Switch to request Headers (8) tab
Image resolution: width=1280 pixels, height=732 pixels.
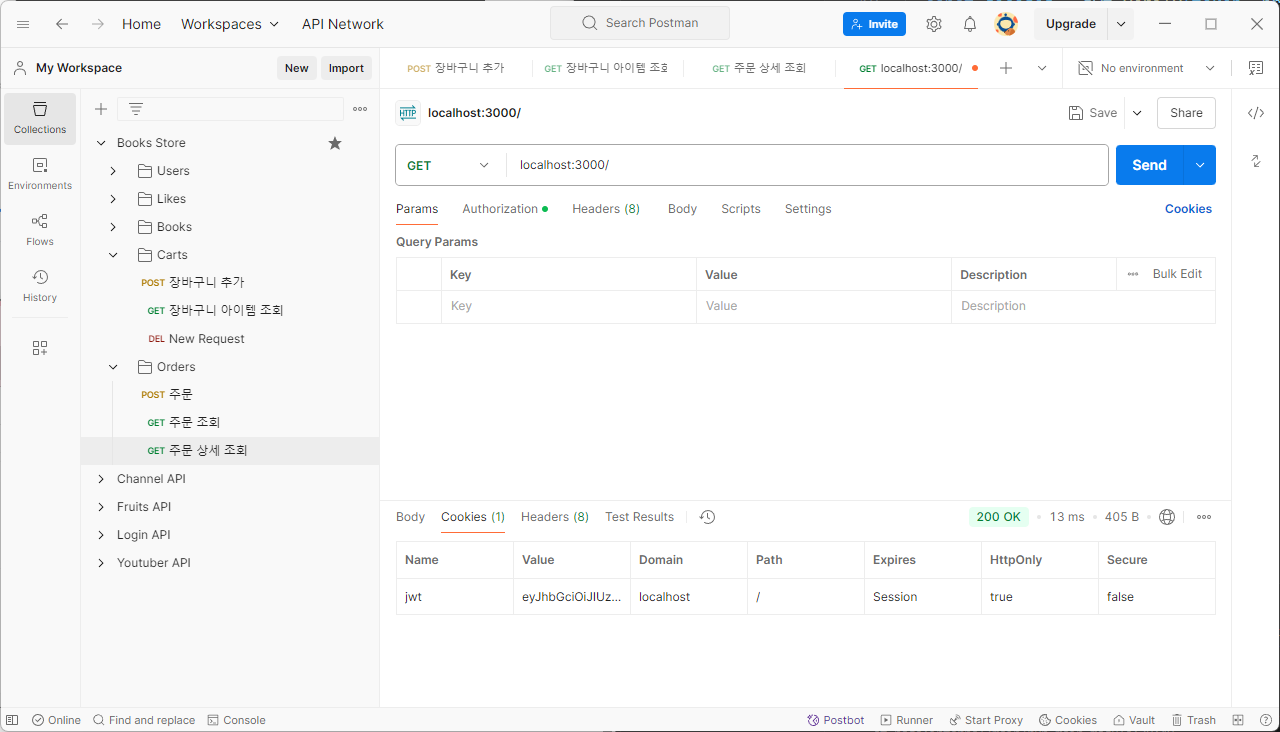tap(606, 209)
